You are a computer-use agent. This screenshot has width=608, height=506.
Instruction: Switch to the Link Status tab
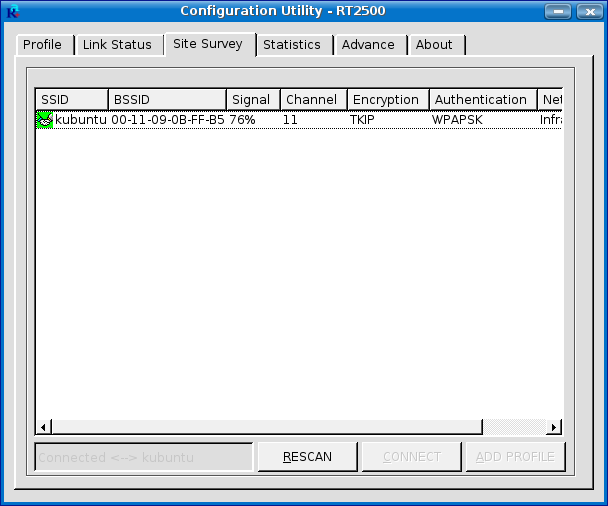(x=117, y=45)
